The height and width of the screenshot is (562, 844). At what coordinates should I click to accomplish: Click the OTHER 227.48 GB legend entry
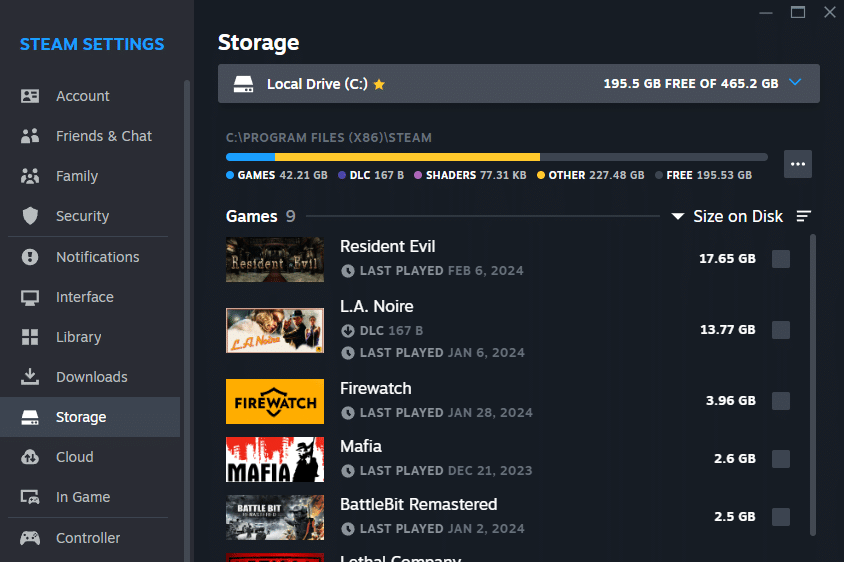coord(590,175)
